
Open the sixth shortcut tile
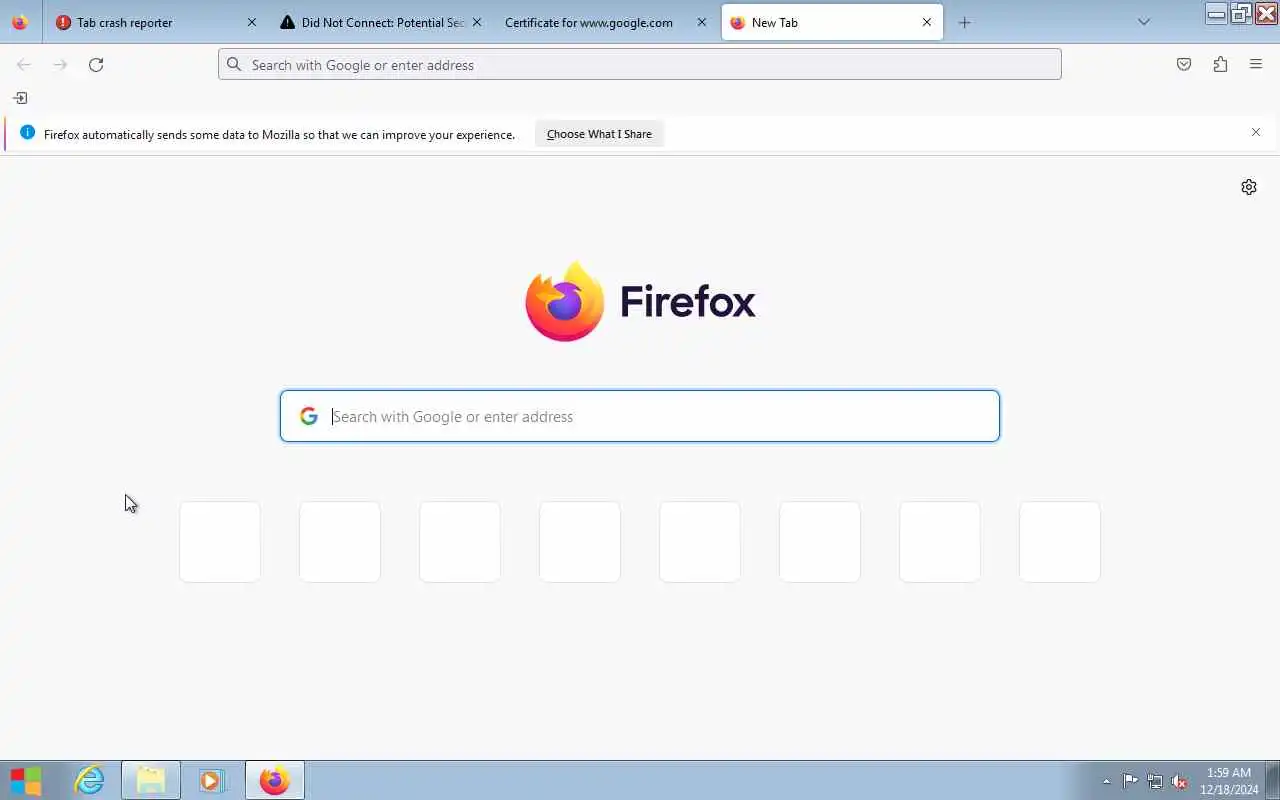coord(820,542)
